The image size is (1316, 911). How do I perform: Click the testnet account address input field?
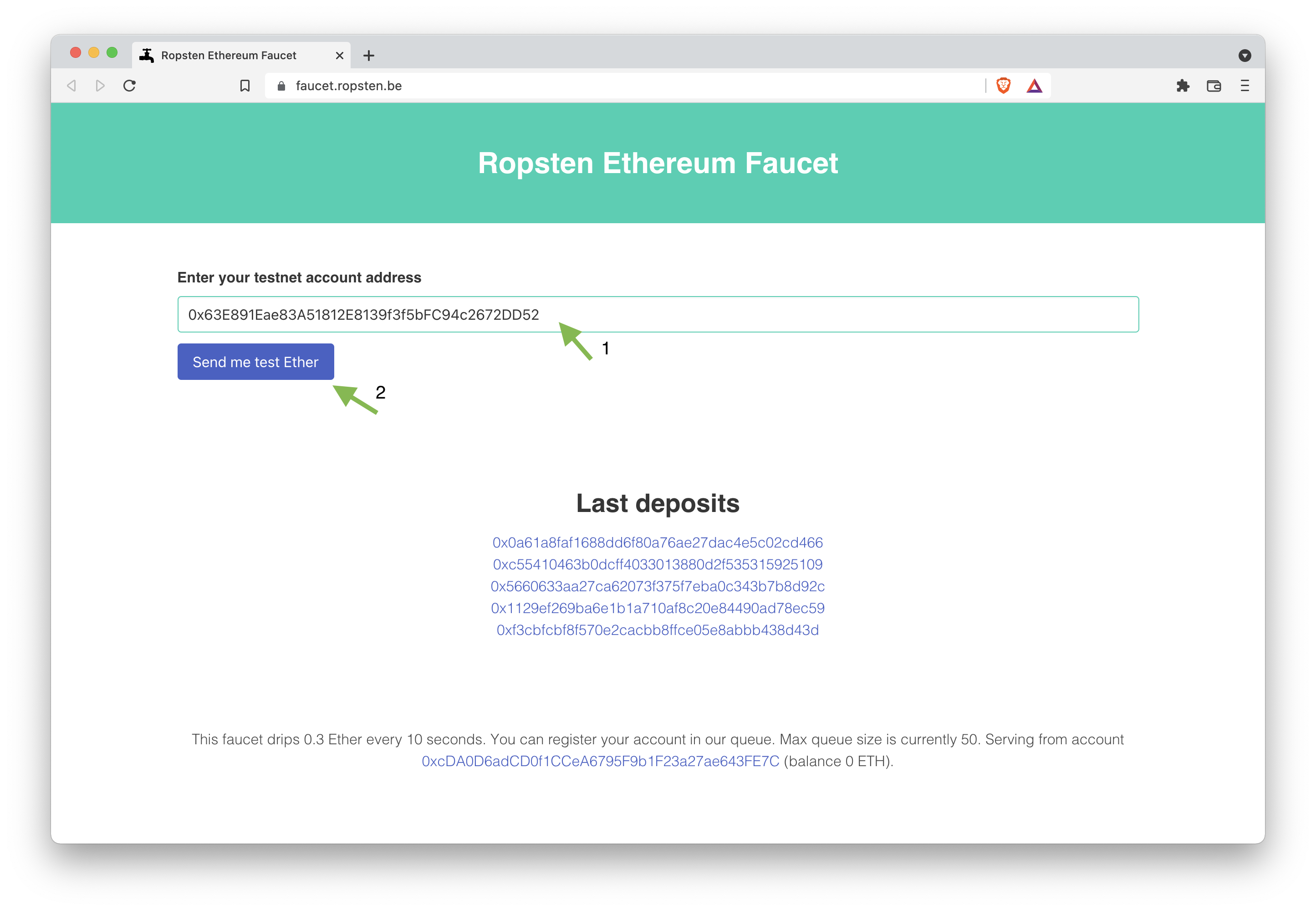[658, 314]
